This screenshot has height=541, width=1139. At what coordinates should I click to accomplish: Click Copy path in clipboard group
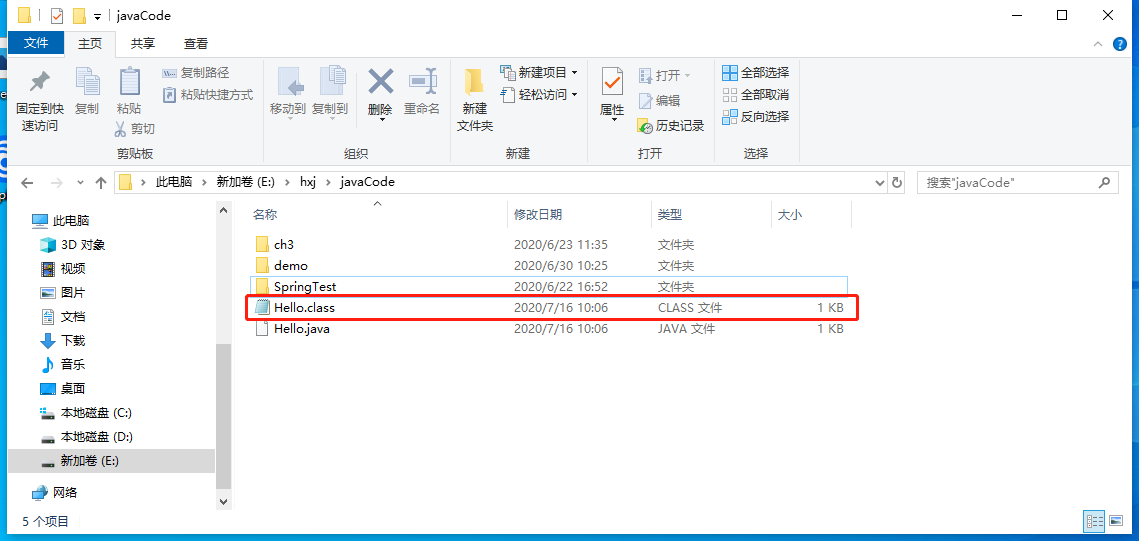point(195,73)
